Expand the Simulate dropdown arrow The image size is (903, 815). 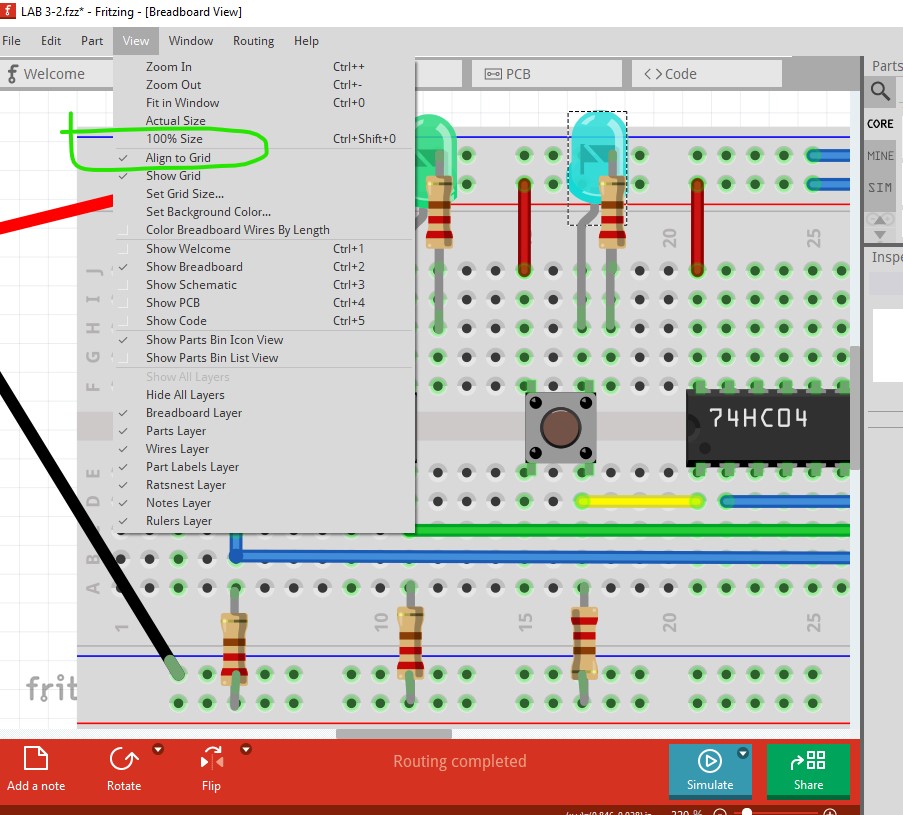[x=742, y=753]
